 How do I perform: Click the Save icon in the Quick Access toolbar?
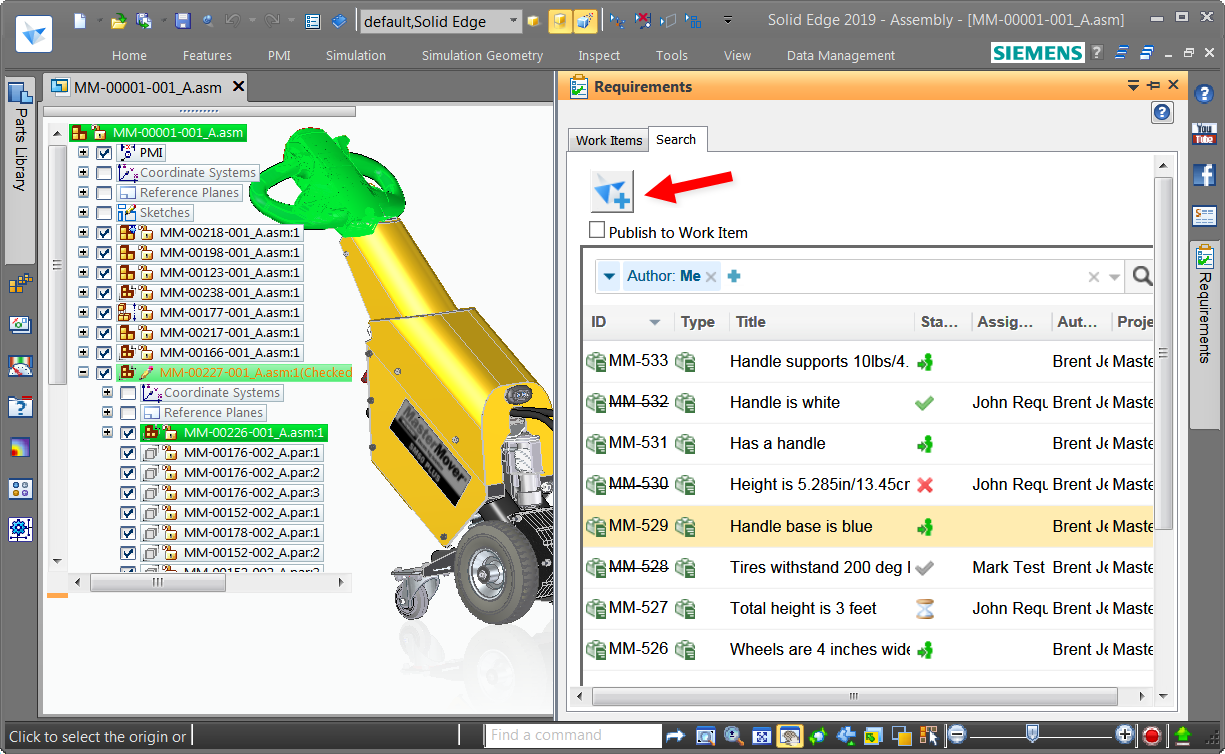tap(181, 20)
